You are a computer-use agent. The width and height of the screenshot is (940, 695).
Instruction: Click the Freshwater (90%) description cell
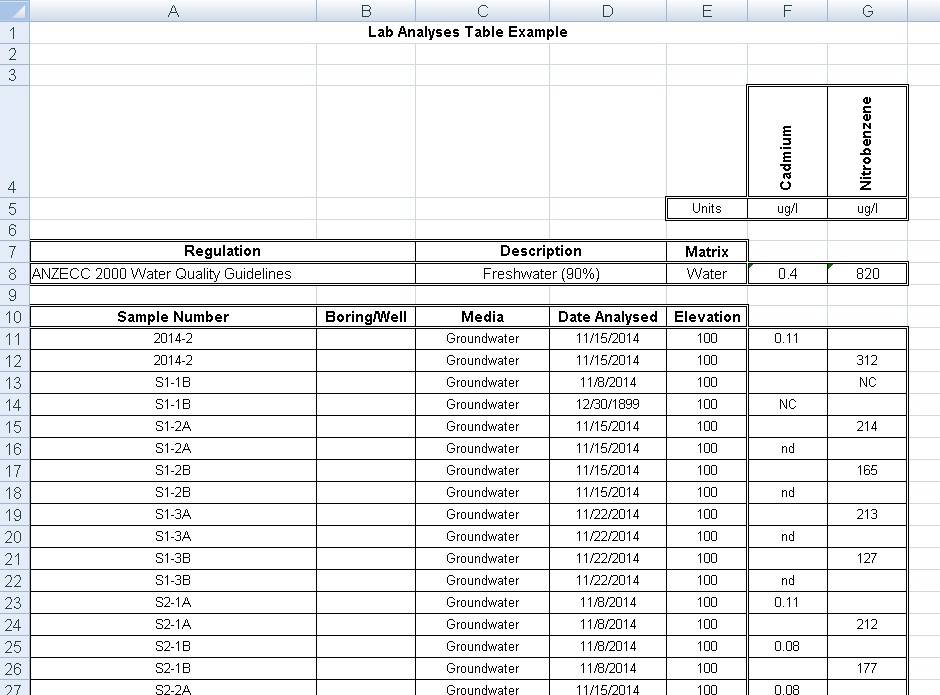point(541,273)
